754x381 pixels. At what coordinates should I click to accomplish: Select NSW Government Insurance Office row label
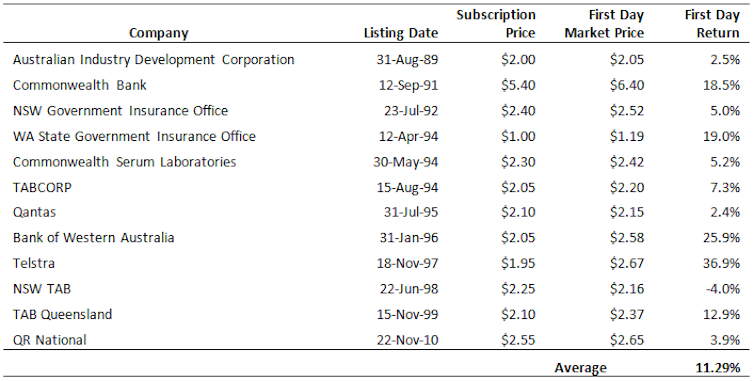click(x=120, y=111)
